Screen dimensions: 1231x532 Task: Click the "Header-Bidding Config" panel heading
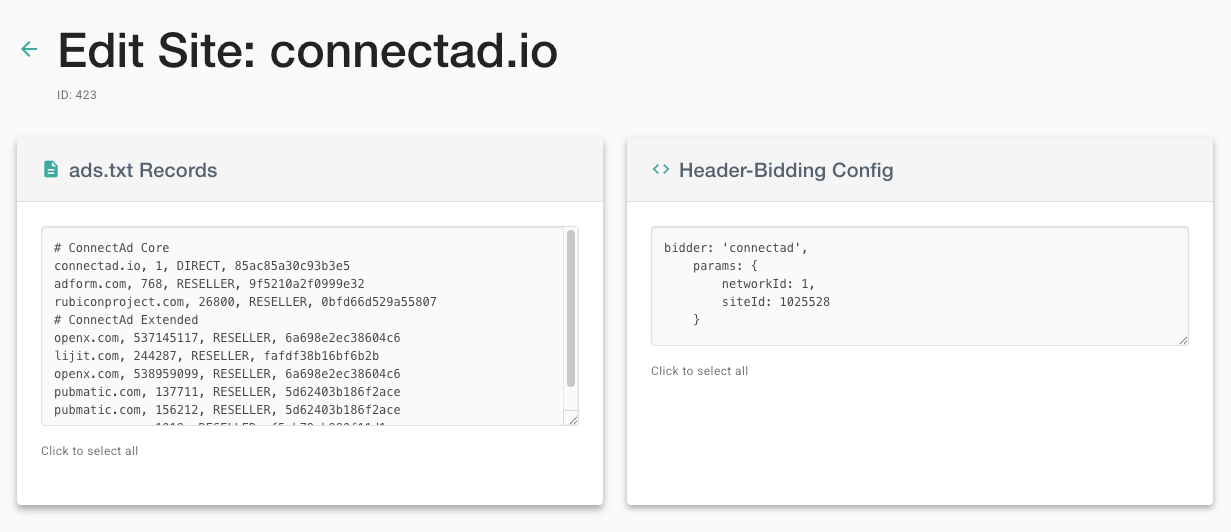(786, 170)
